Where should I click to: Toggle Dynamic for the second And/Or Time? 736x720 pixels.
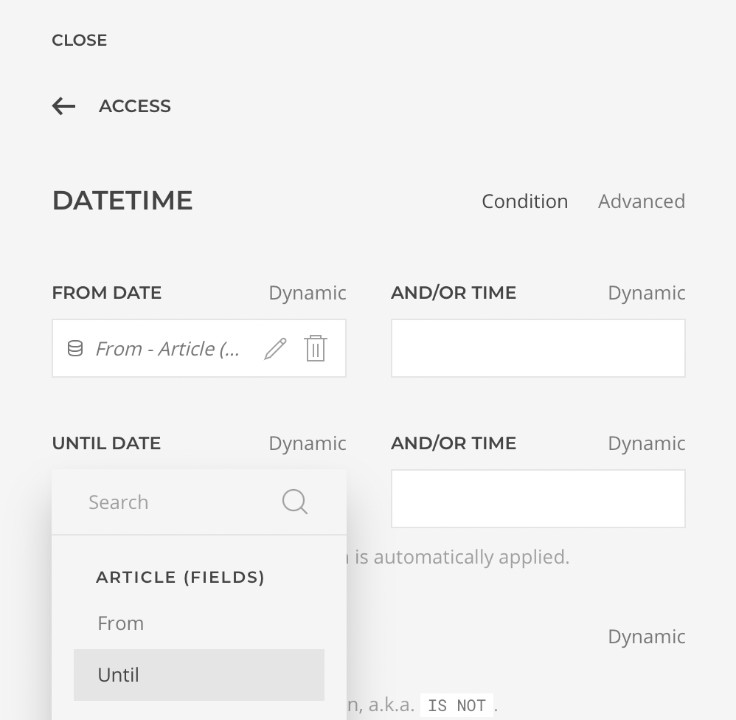(646, 443)
